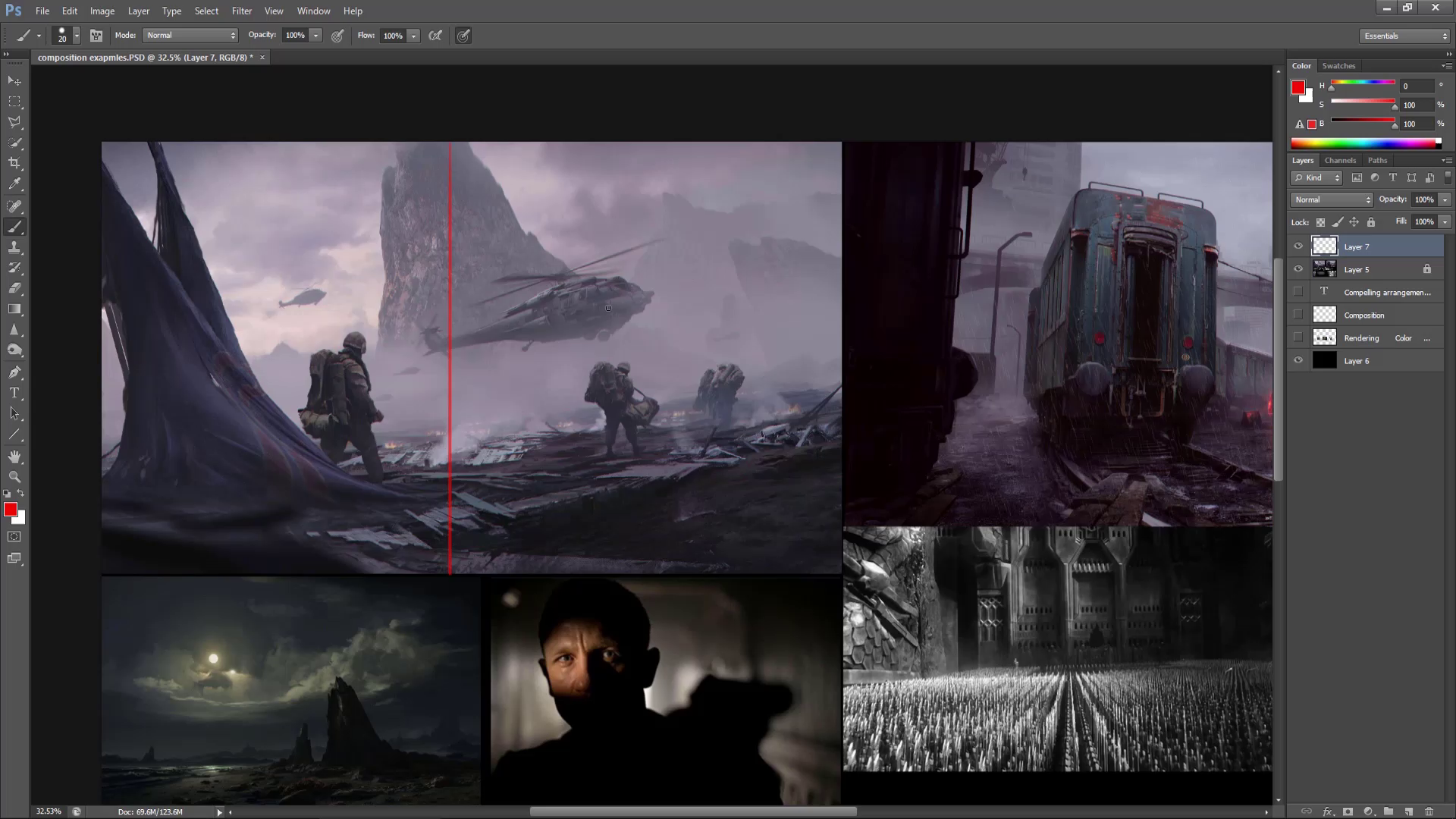Select the Quick Selection tool
This screenshot has height=819, width=1456.
(x=14, y=142)
